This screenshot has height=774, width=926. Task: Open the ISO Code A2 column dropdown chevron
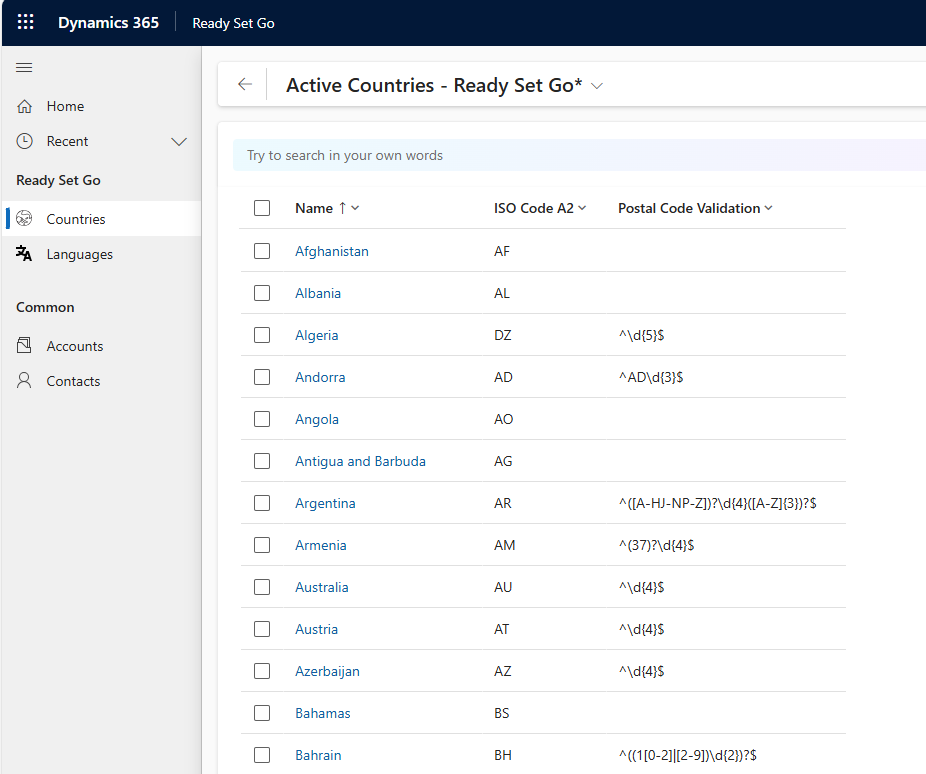click(x=582, y=208)
